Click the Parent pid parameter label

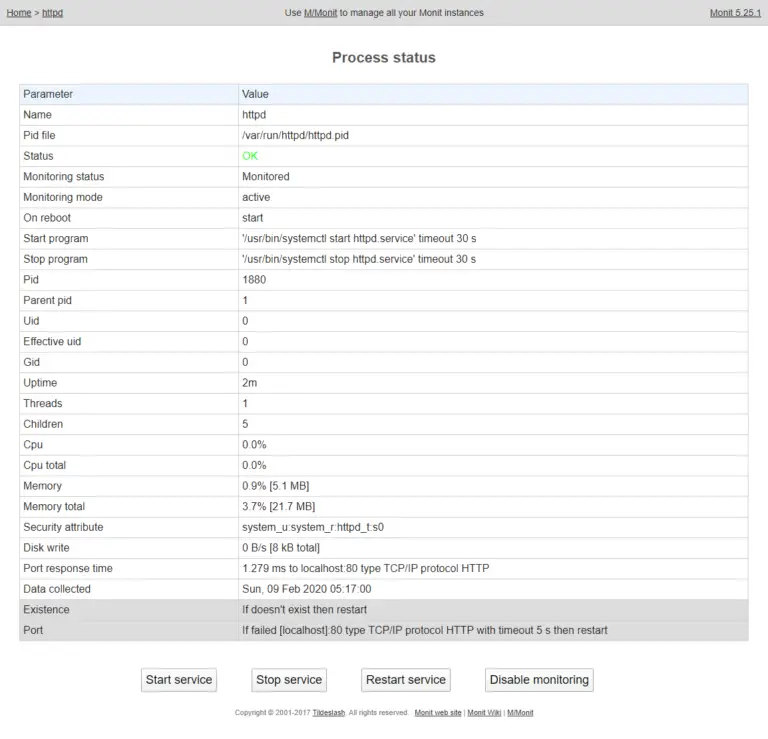point(47,300)
